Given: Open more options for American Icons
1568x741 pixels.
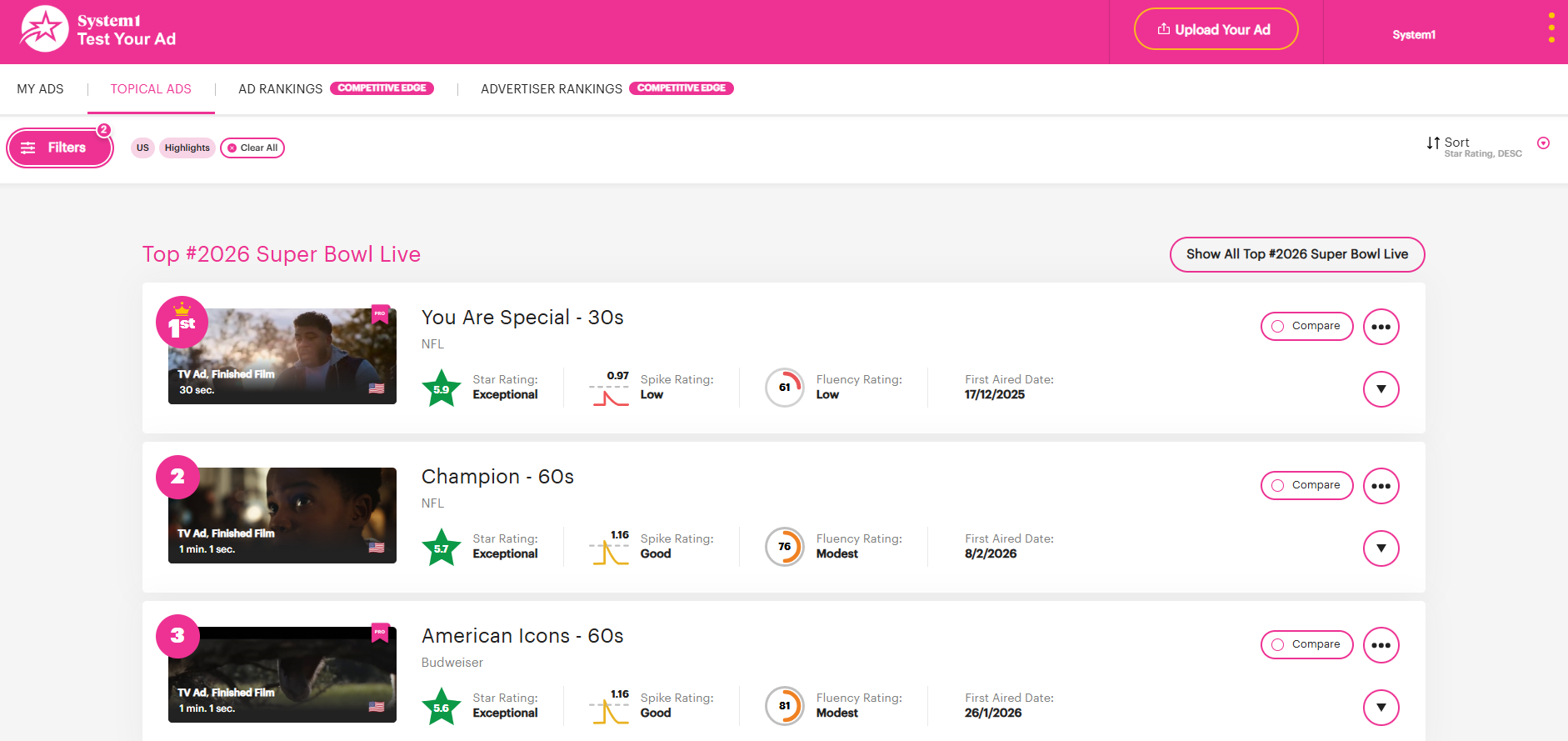Looking at the screenshot, I should (x=1381, y=645).
